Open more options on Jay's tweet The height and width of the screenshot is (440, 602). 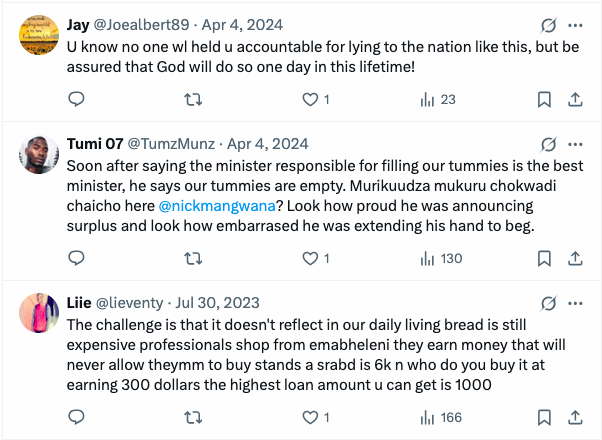(576, 25)
